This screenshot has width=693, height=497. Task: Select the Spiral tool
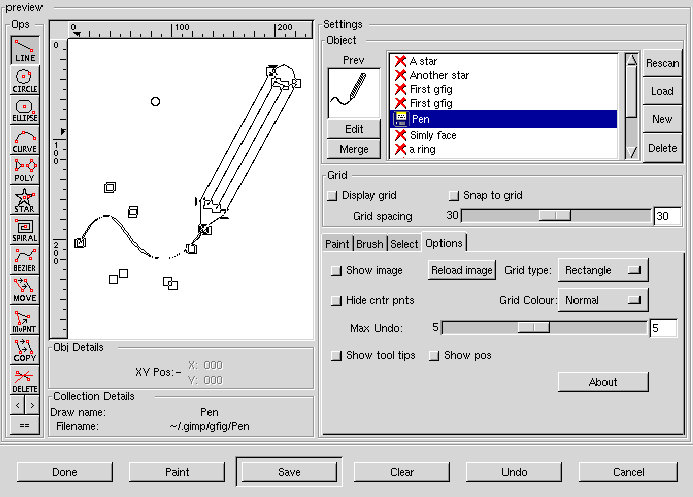click(x=25, y=231)
